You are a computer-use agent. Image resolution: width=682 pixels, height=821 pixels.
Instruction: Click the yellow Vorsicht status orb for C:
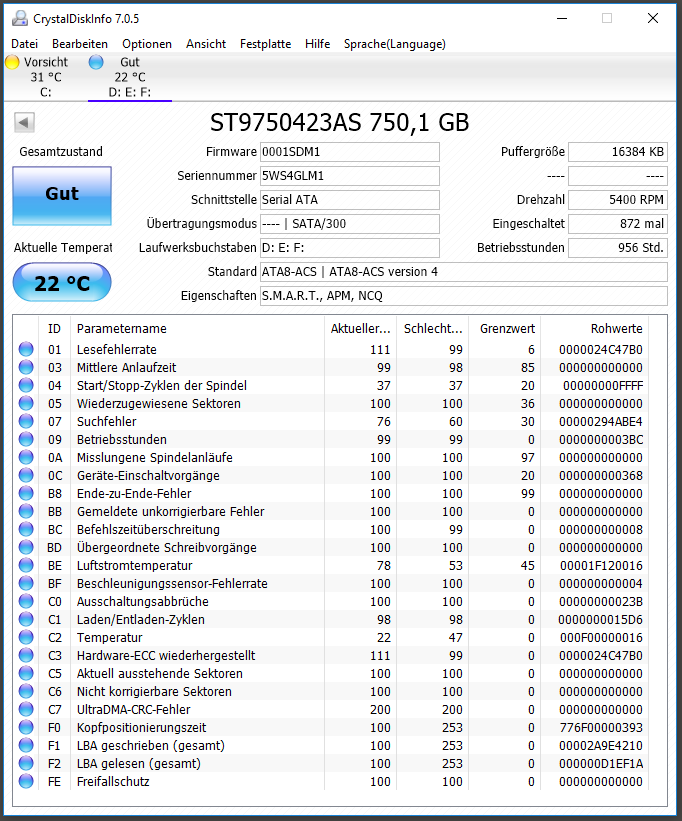click(x=12, y=62)
